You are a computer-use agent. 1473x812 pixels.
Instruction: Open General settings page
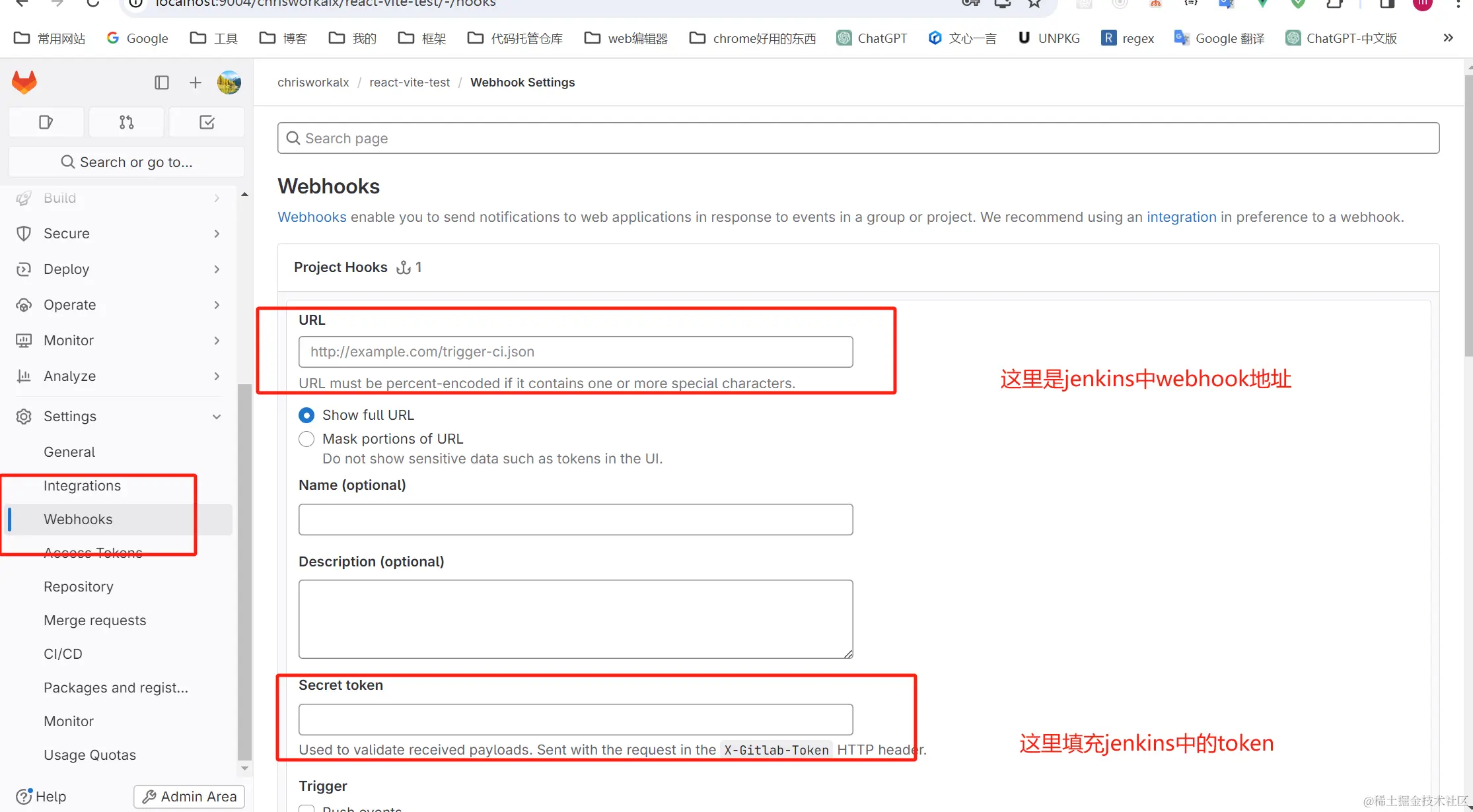point(69,452)
